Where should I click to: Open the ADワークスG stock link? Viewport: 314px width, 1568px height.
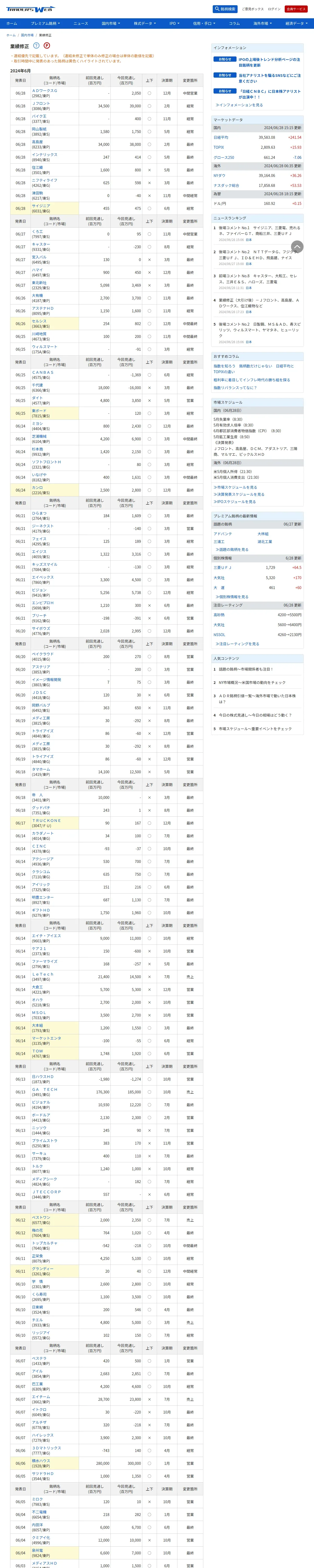coord(44,91)
